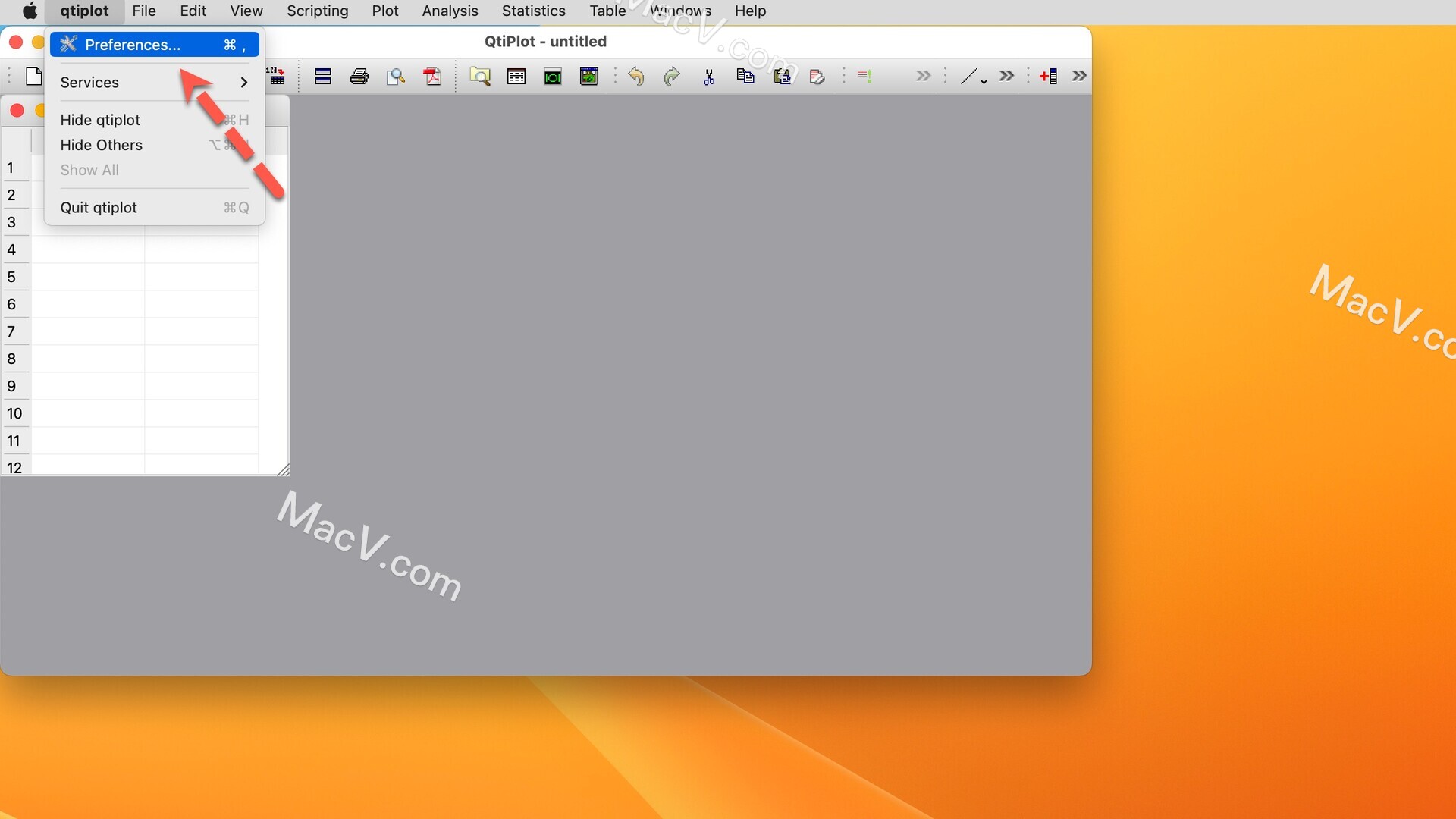Open the Statistics menu

tap(533, 11)
